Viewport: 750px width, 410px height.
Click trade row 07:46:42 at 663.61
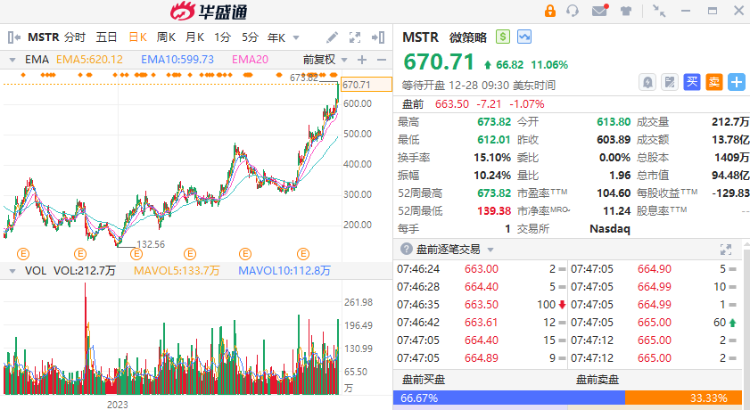(481, 322)
